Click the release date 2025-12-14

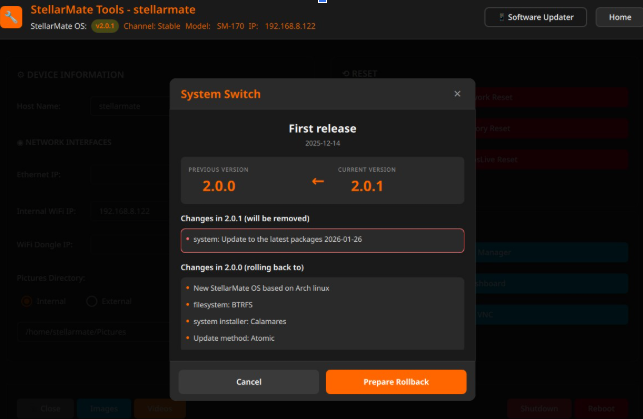tap(322, 143)
